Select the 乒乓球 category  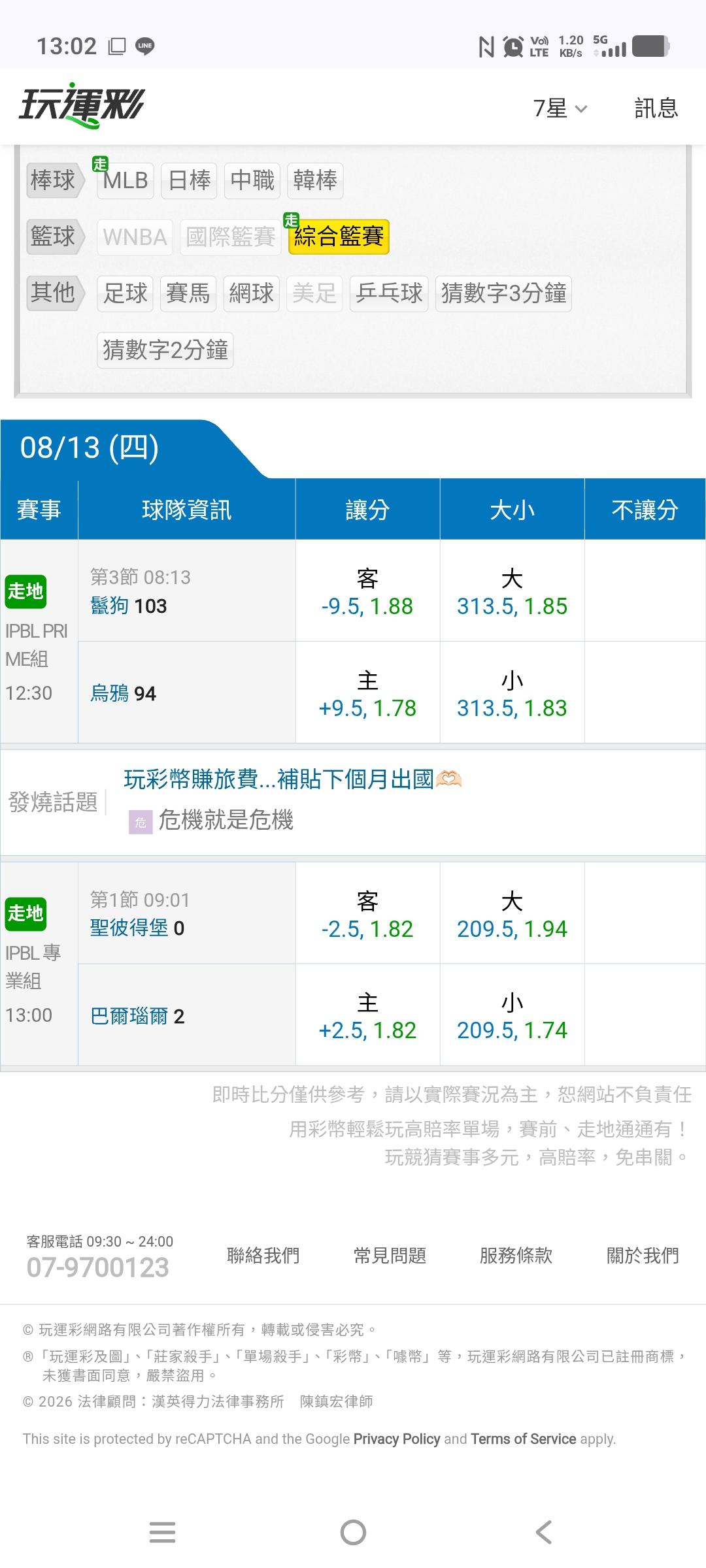[x=389, y=293]
